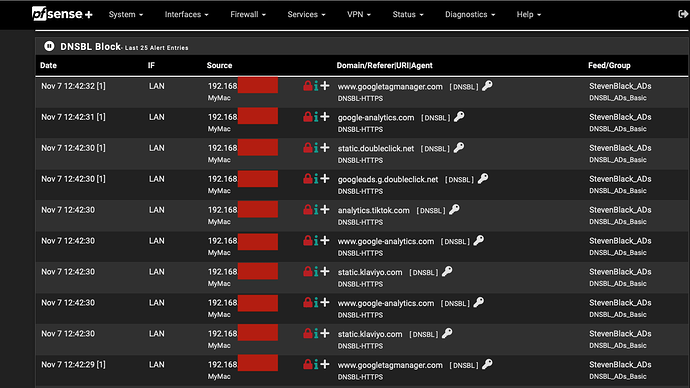Viewport: 690px width, 388px height.
Task: Click key icon next to googleads.g.doubleclick.net
Action: point(483,179)
